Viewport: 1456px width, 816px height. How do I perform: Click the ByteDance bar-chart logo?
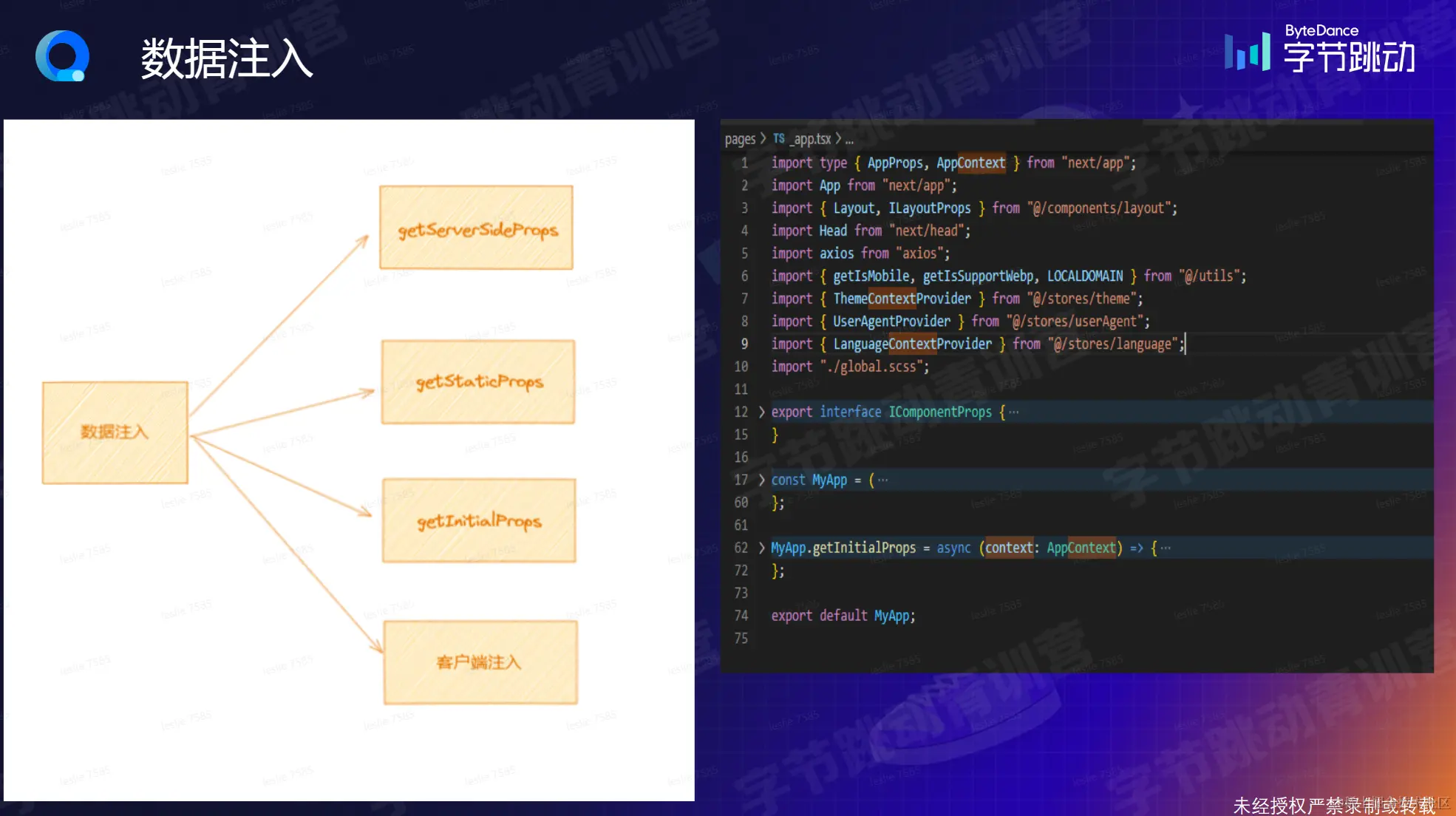click(x=1247, y=52)
